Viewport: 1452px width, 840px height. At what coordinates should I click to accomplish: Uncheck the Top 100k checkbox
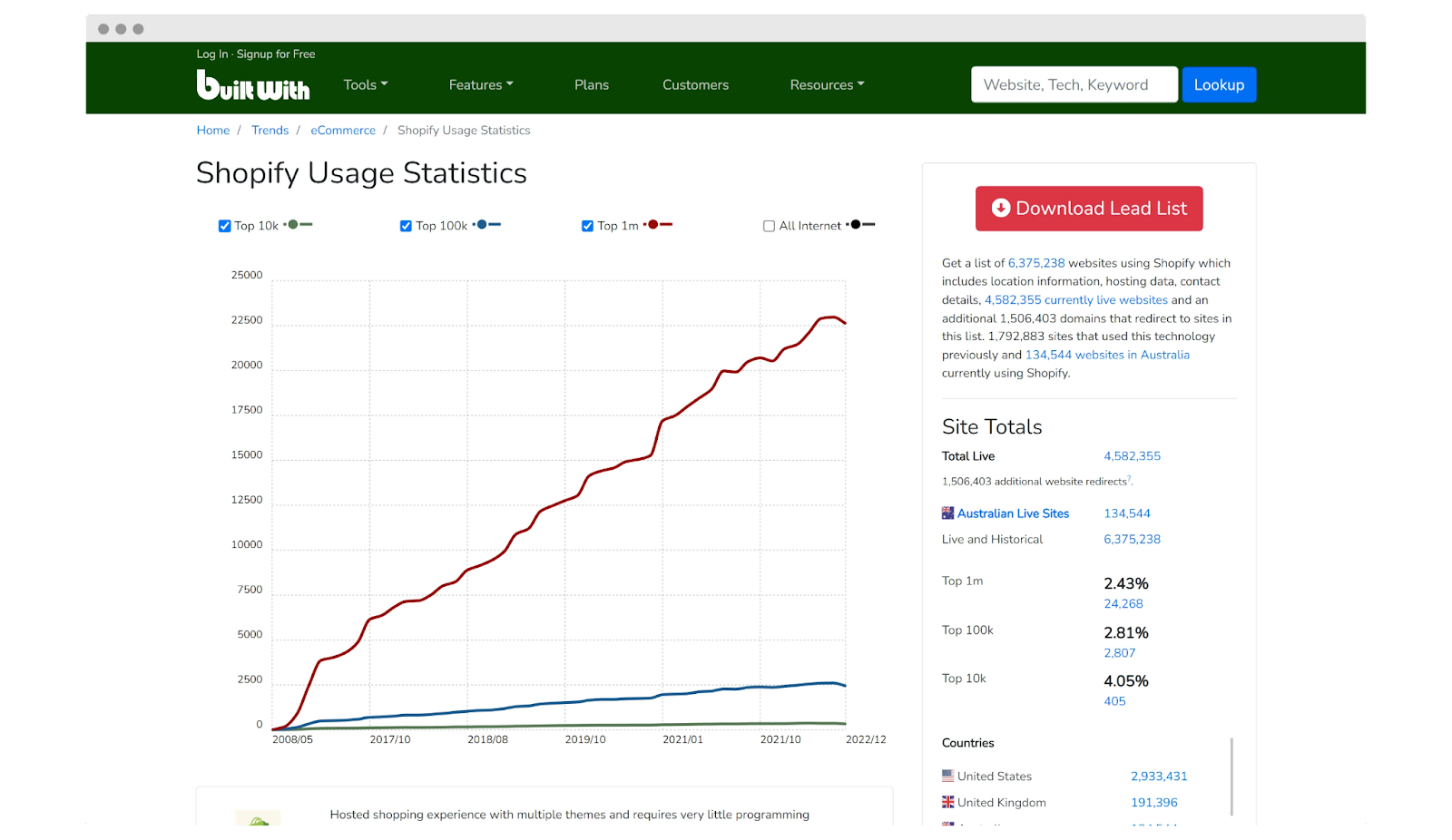tap(406, 226)
